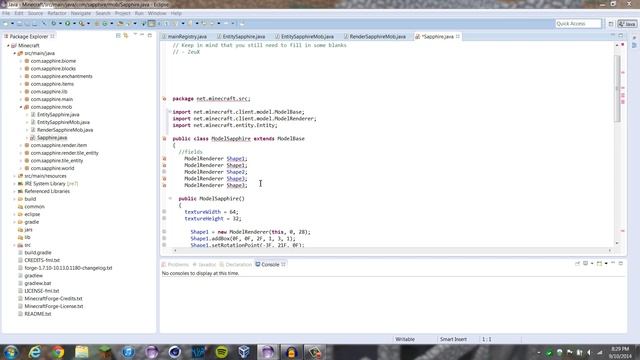Screen dimensions: 640x360
Task: Select EntitySapphire.java in tree
Action: point(58,115)
